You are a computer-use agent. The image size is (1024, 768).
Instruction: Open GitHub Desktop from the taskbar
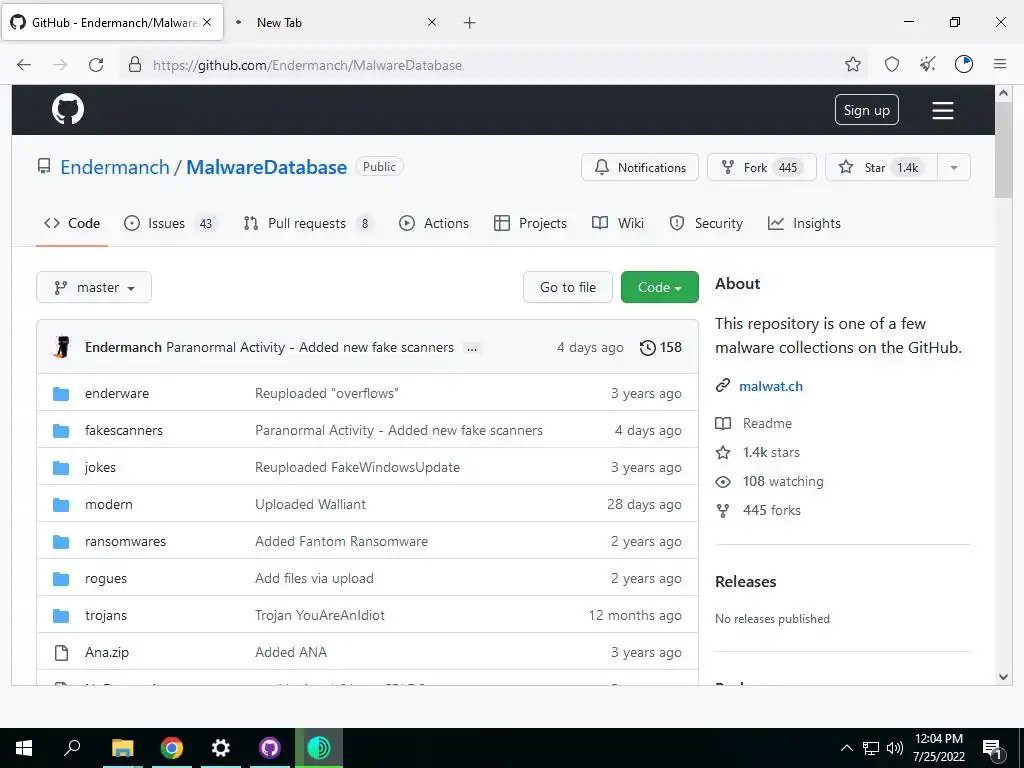coord(269,748)
